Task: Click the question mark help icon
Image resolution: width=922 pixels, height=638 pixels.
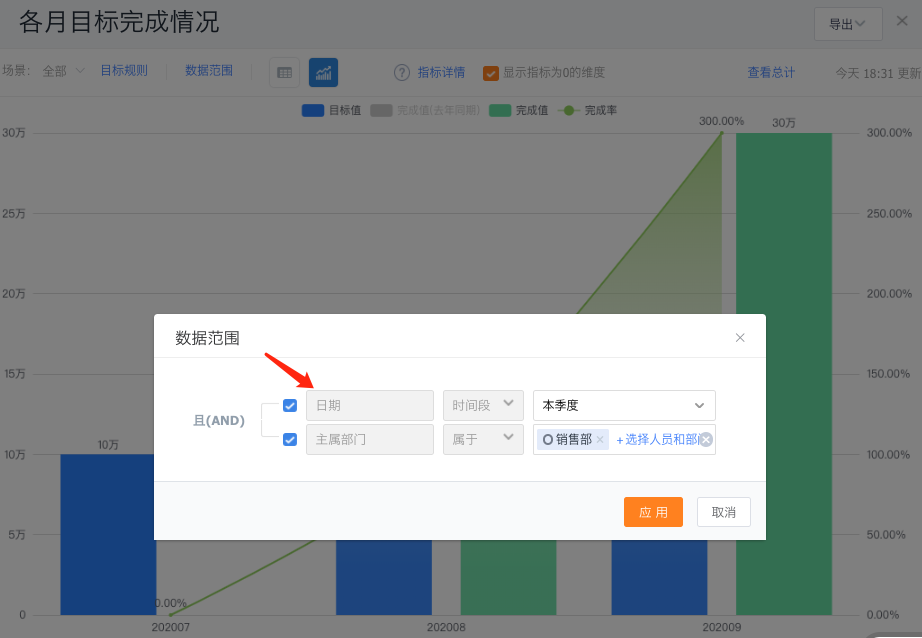Action: [x=402, y=72]
